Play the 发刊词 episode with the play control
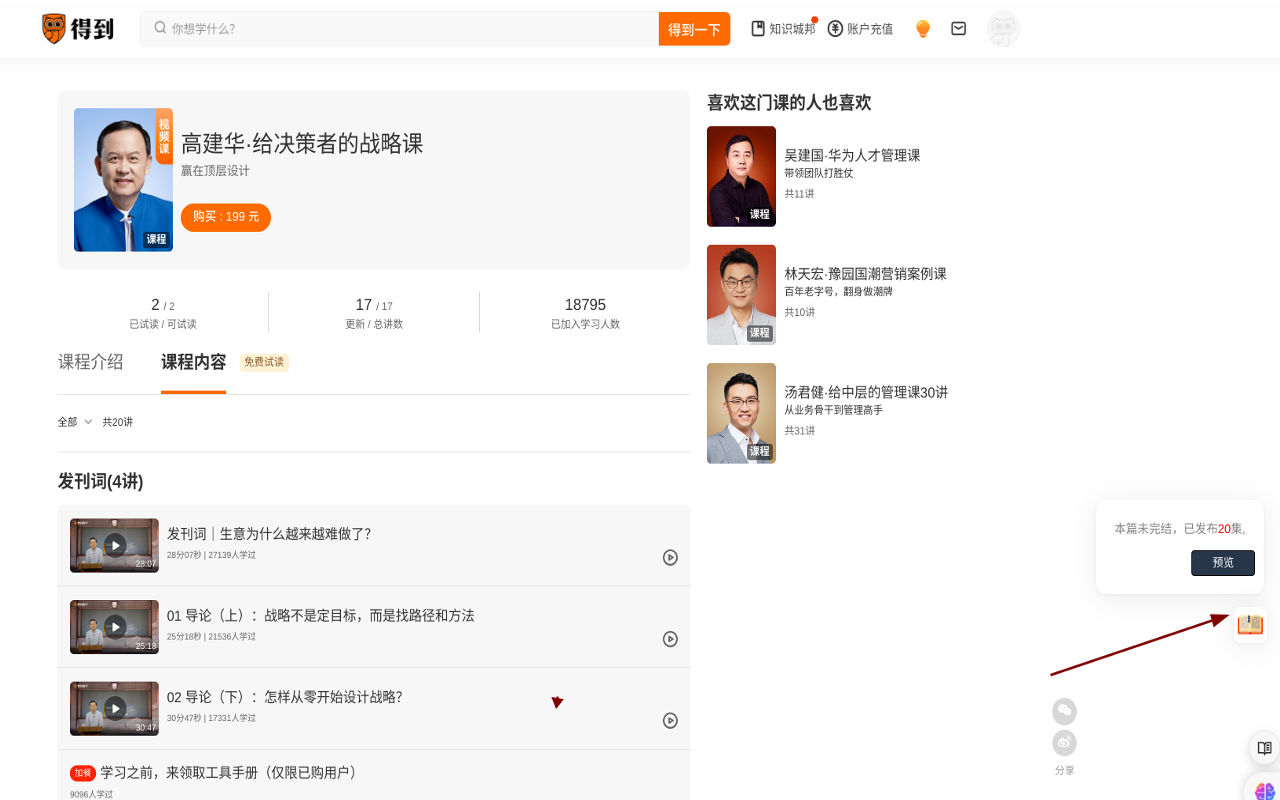The width and height of the screenshot is (1280, 800). coord(670,557)
